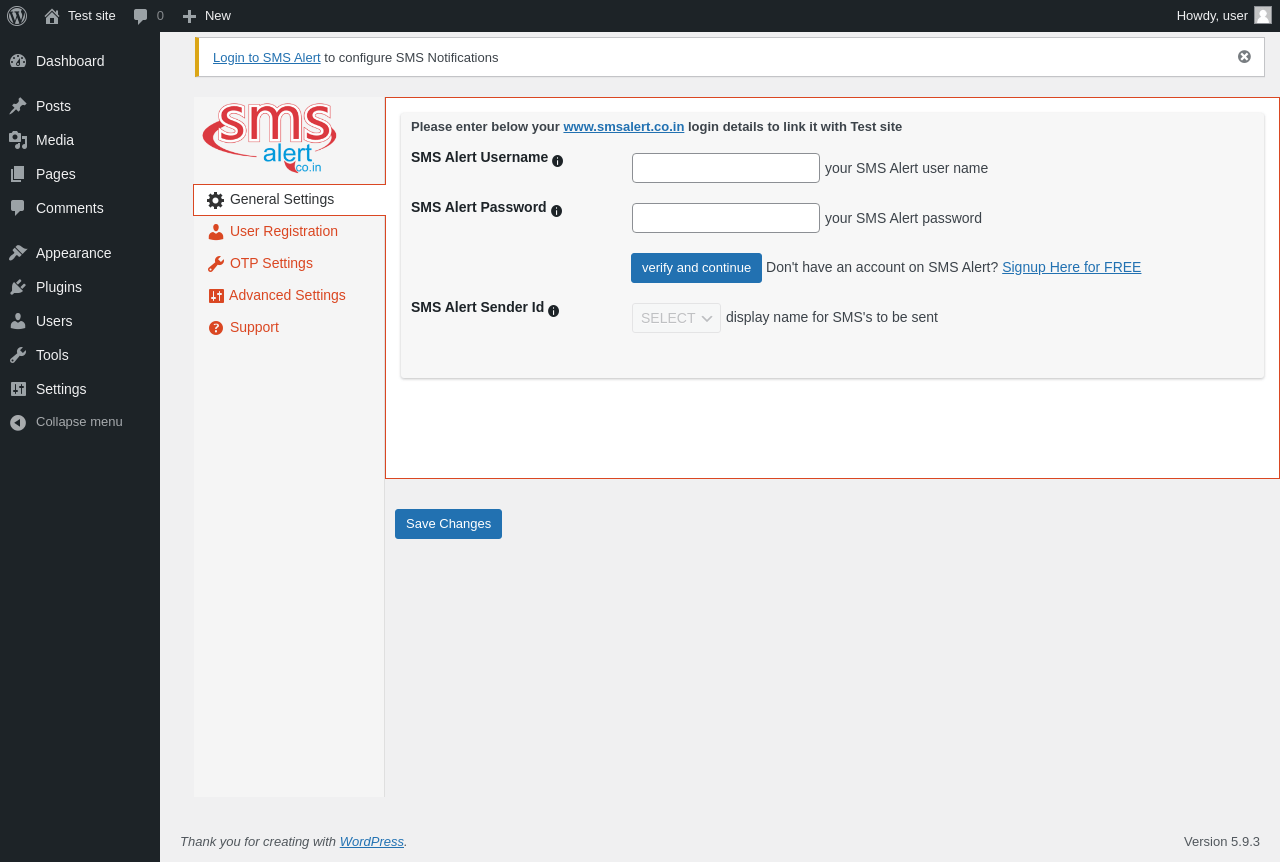Open the comments bubble icon in admin bar

(141, 16)
